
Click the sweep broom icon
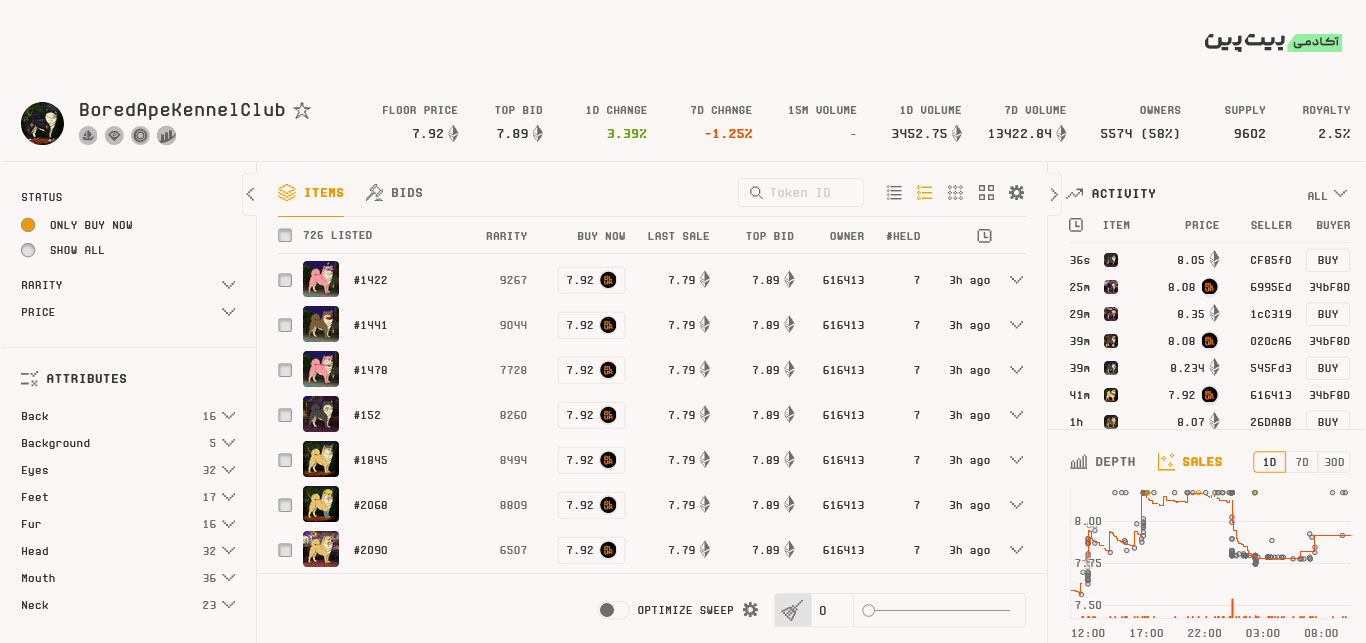pos(792,610)
